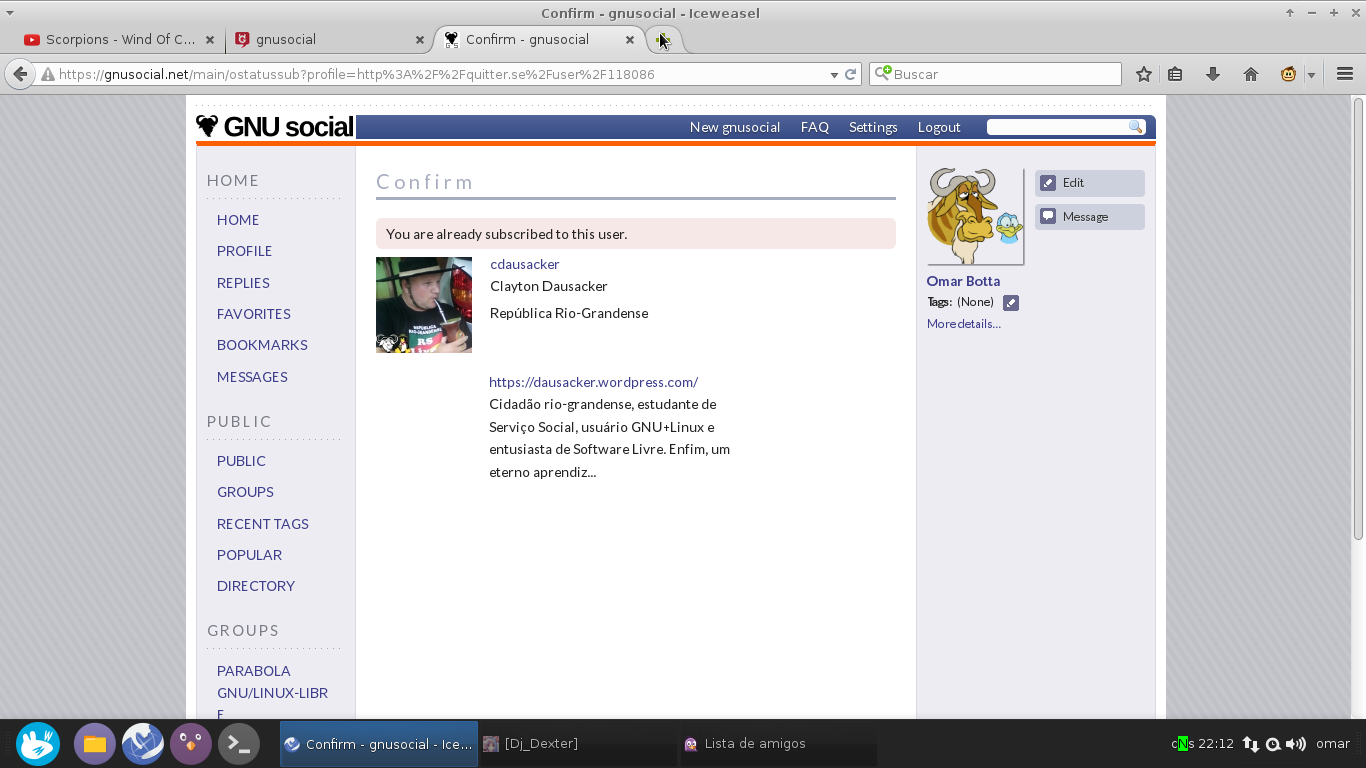The height and width of the screenshot is (768, 1366).
Task: Open the hamburger menu of Iceweasel
Action: [x=1345, y=74]
